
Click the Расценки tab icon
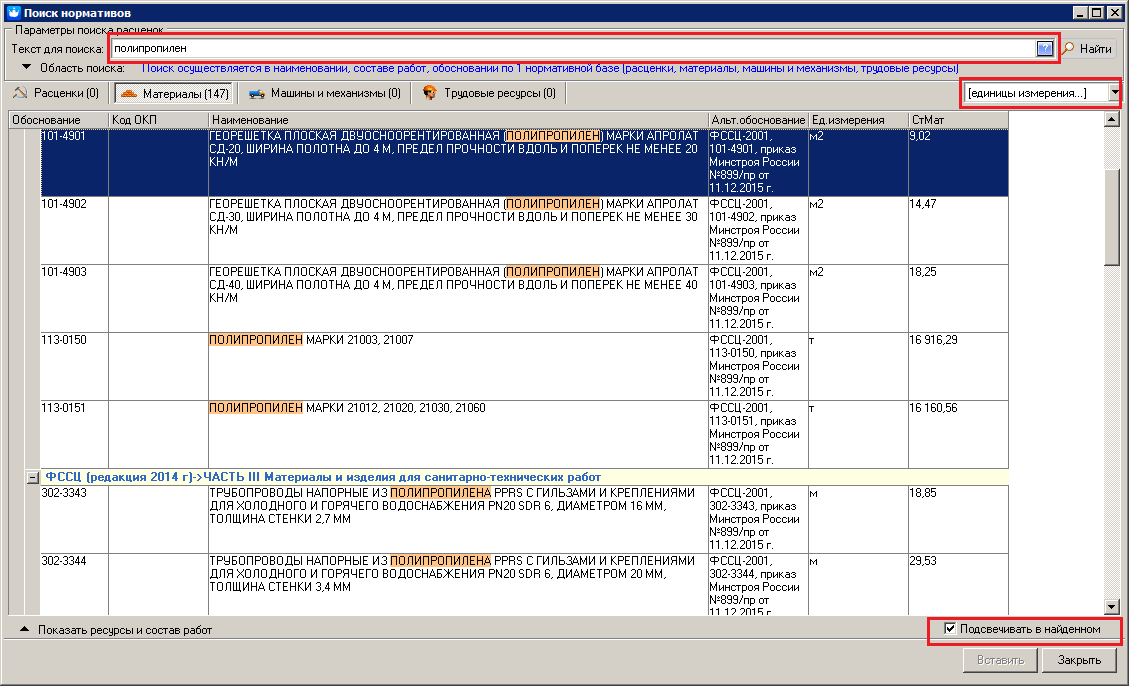coord(20,94)
